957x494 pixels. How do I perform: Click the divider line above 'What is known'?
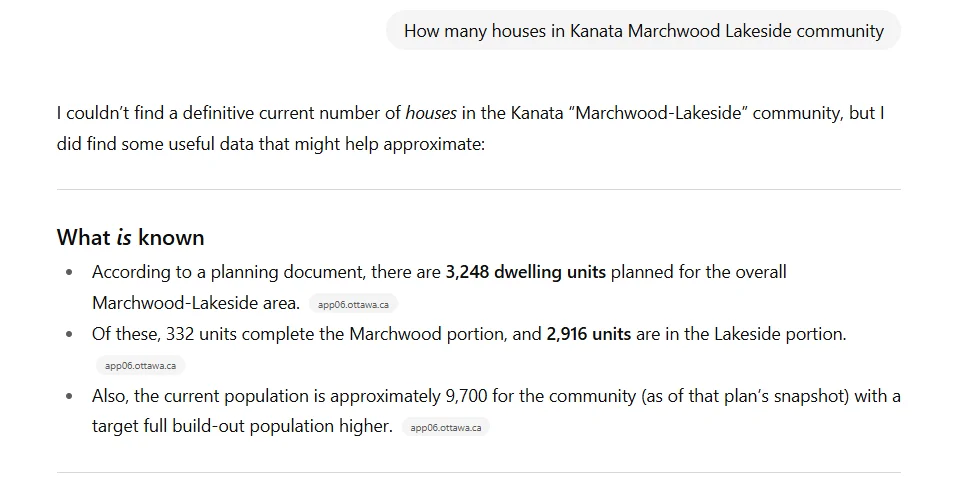[x=478, y=189]
